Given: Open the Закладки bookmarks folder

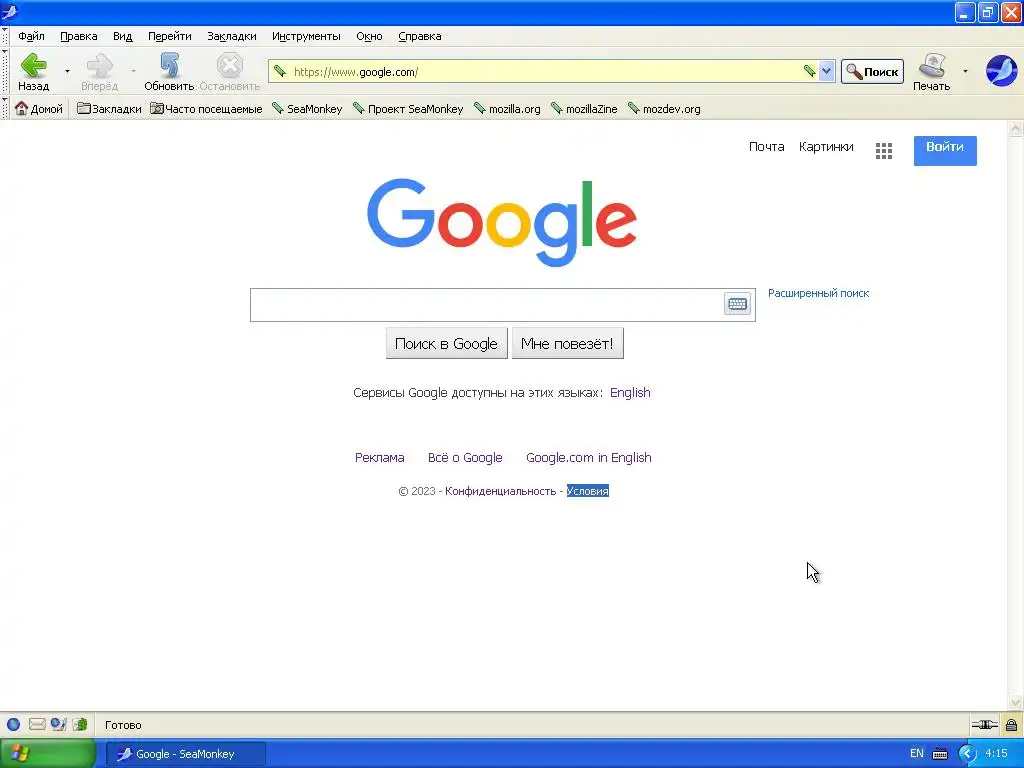Looking at the screenshot, I should (109, 109).
